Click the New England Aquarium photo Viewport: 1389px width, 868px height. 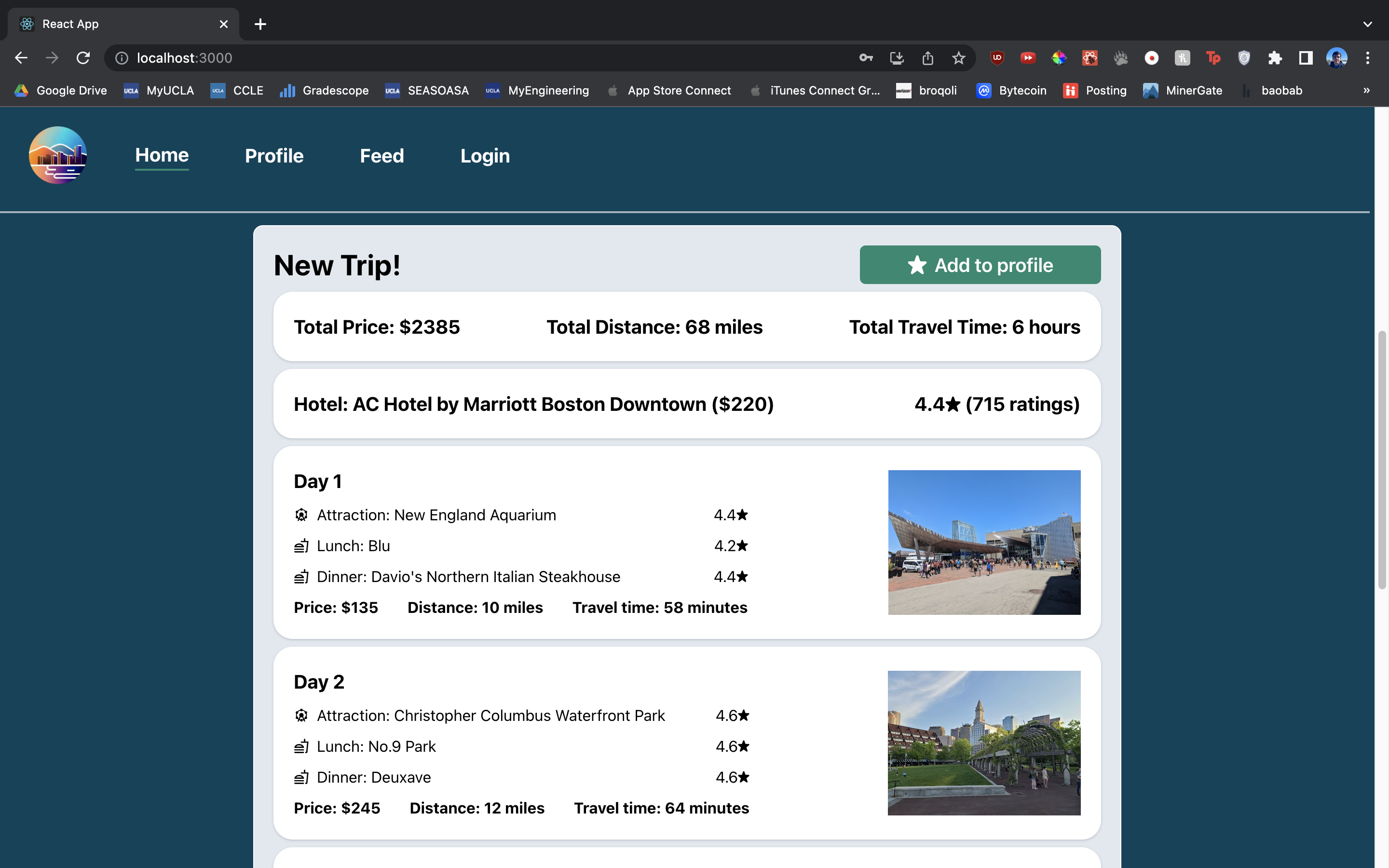984,542
